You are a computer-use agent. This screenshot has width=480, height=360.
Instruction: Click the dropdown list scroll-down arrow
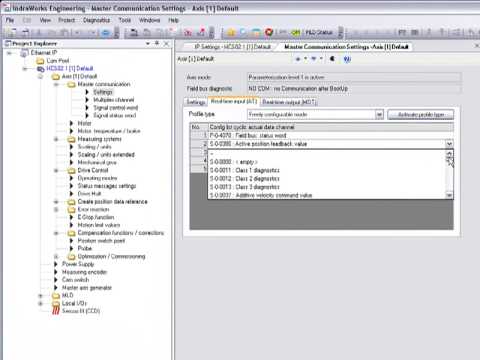click(449, 195)
